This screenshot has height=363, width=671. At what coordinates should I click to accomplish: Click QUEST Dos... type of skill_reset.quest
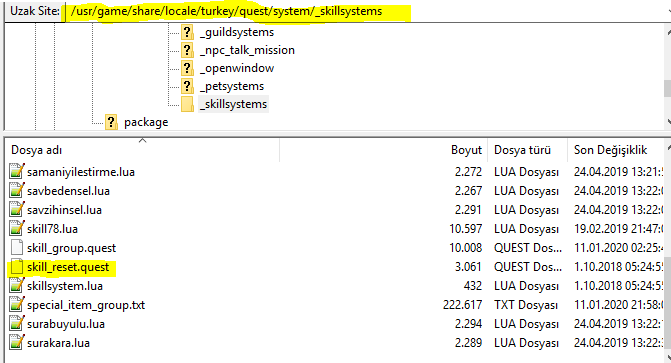pos(528,267)
